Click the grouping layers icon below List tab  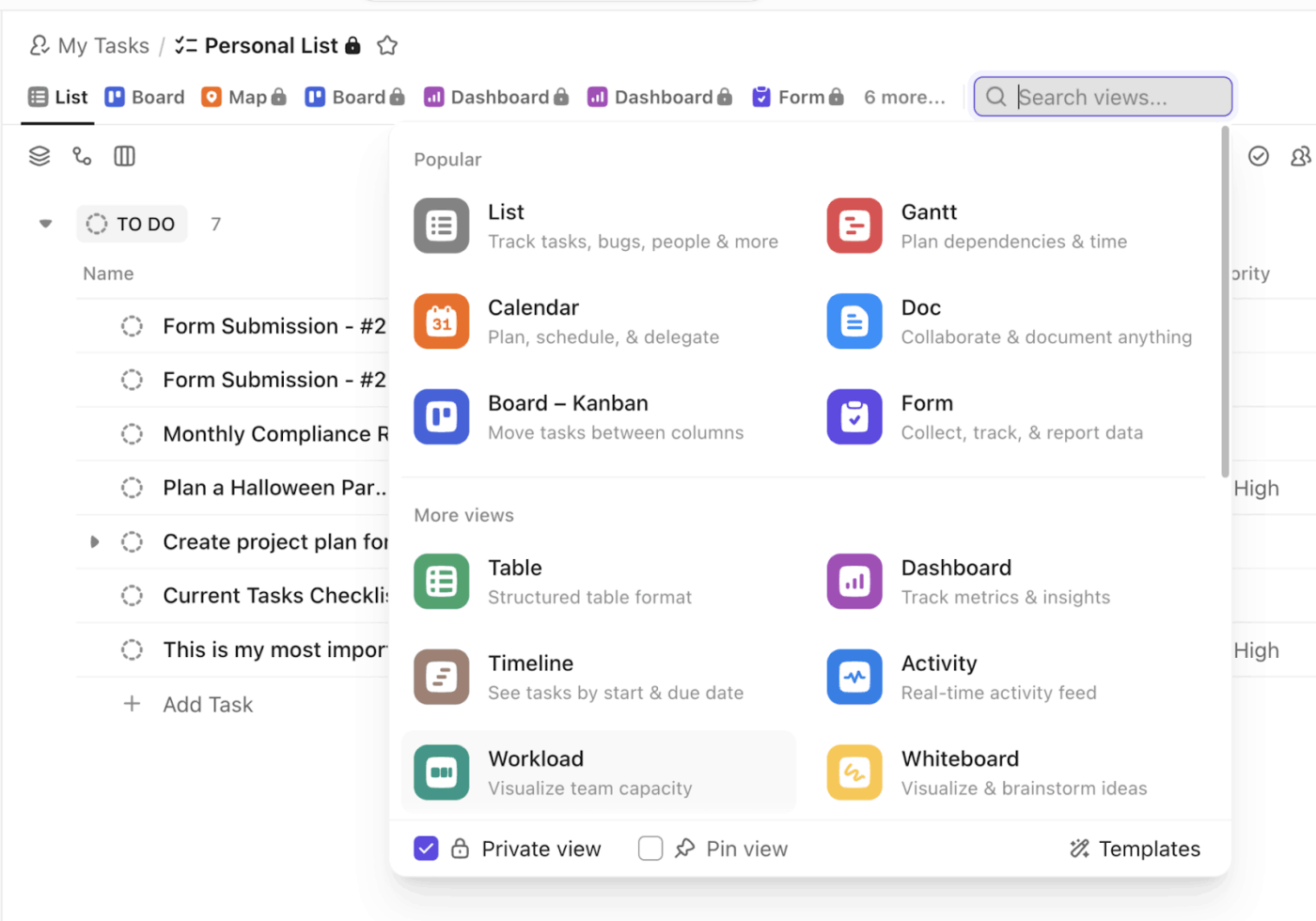point(39,155)
